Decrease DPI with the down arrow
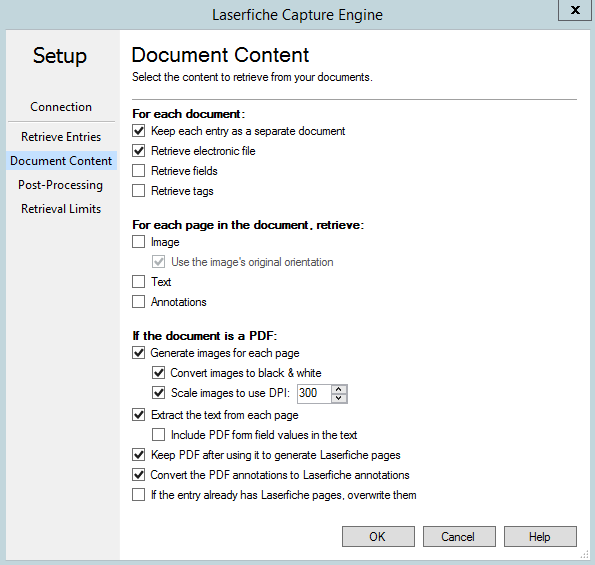Screen dimensions: 595x565 tap(338, 398)
